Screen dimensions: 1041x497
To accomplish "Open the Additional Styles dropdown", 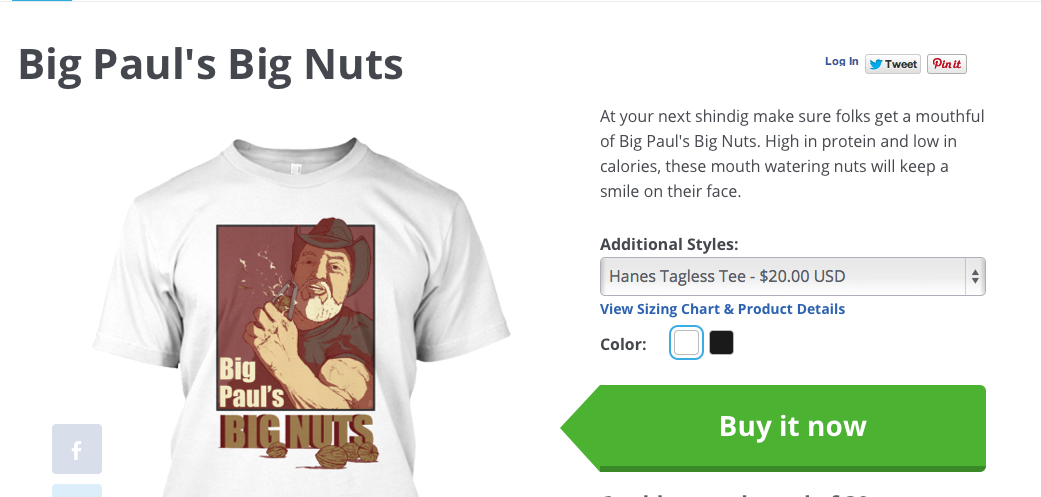I will [x=790, y=276].
